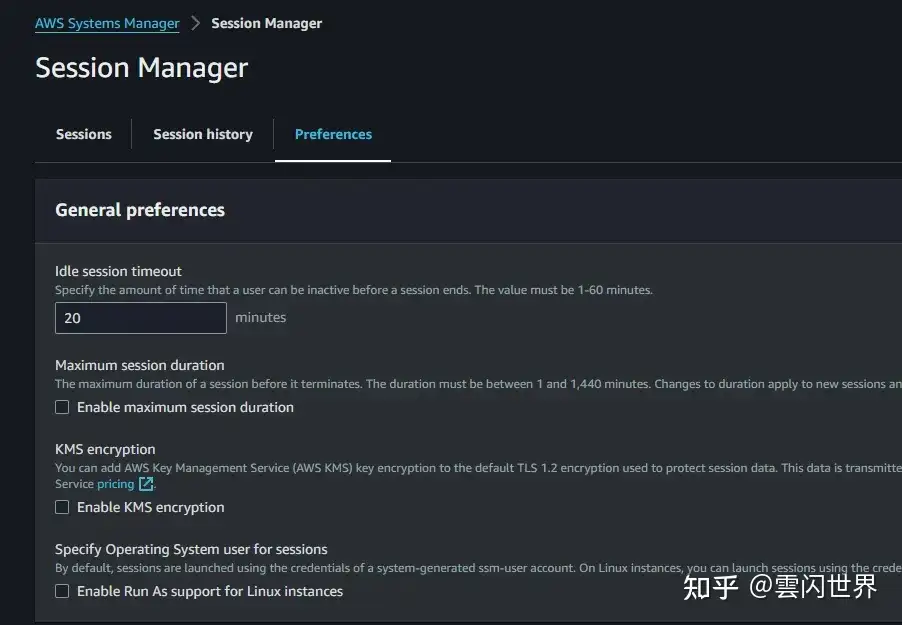Click the General preferences heading
Screen dimensions: 902x625
[x=140, y=210]
